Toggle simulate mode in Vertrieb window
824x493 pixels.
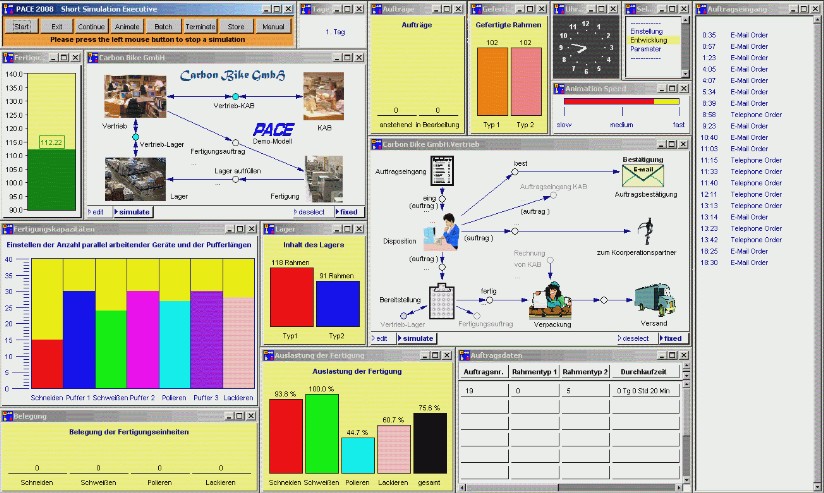416,338
